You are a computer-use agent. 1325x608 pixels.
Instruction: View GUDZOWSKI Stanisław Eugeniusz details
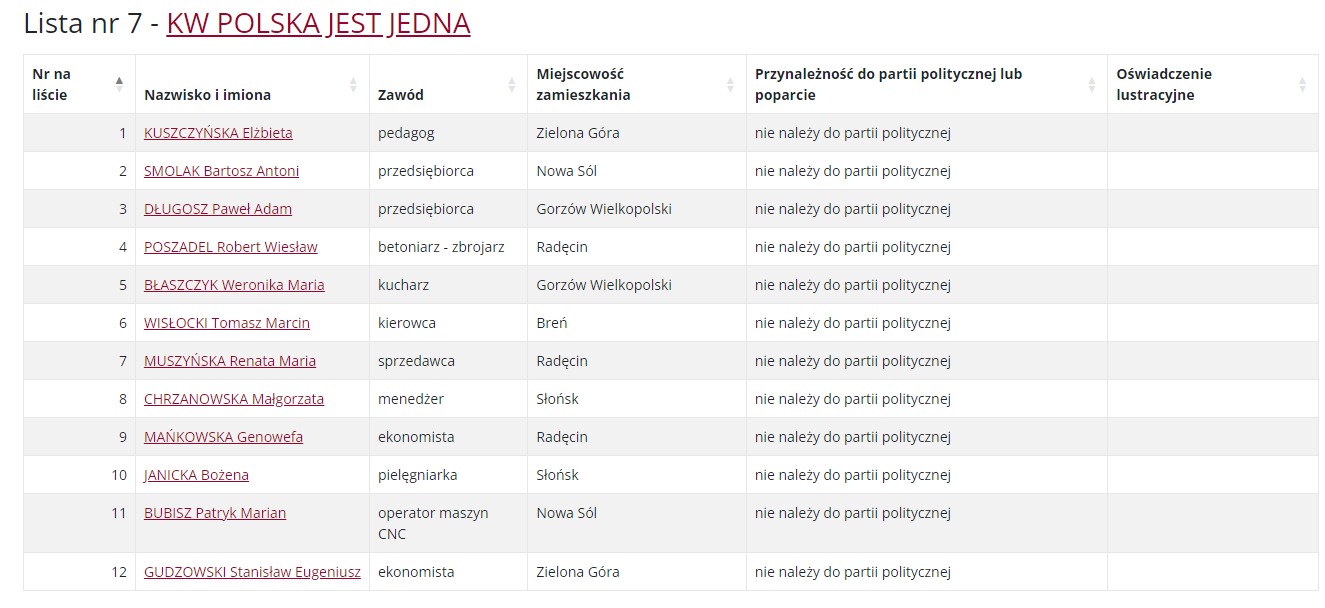point(252,572)
